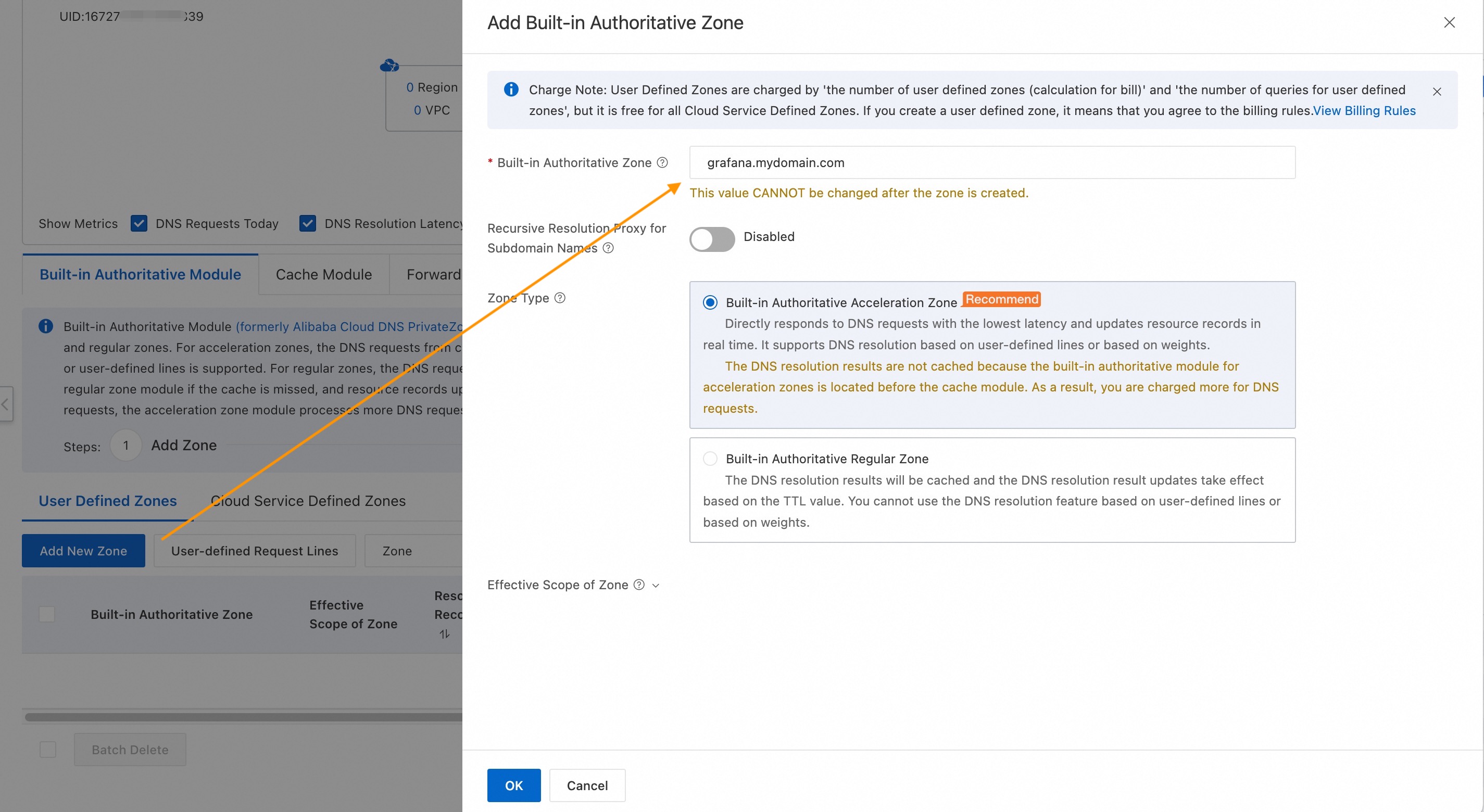Screen dimensions: 1484x812
Task: Click sort icon in Resource Records column
Action: (444, 634)
